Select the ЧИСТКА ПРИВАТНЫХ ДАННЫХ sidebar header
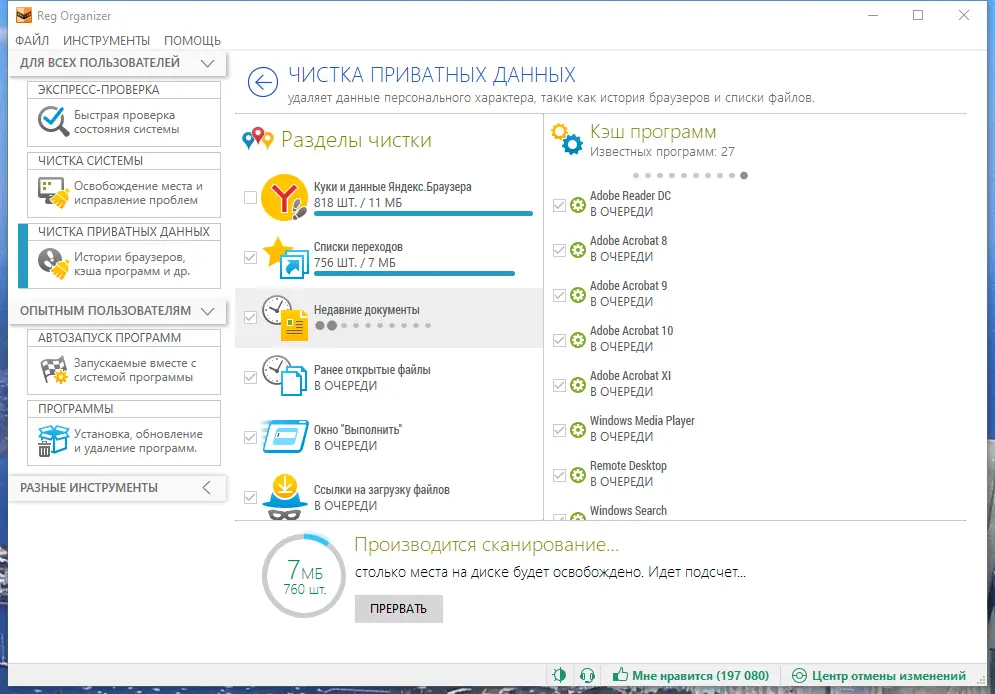 pos(124,232)
